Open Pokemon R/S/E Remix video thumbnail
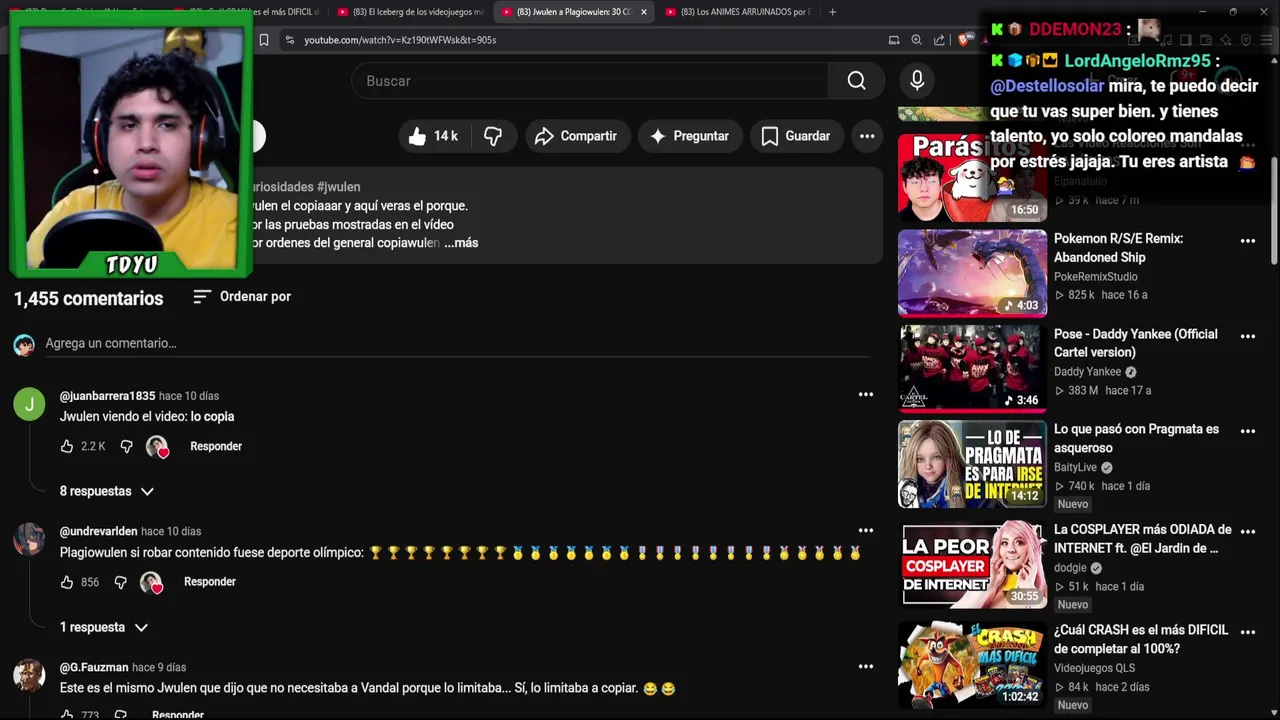The image size is (1280, 720). pos(972,273)
